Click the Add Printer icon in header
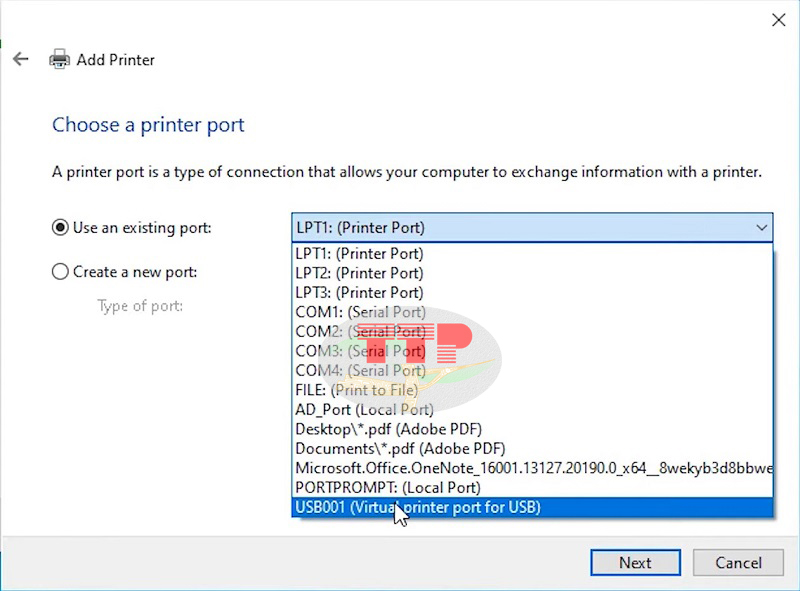This screenshot has width=800, height=591. pyautogui.click(x=58, y=59)
